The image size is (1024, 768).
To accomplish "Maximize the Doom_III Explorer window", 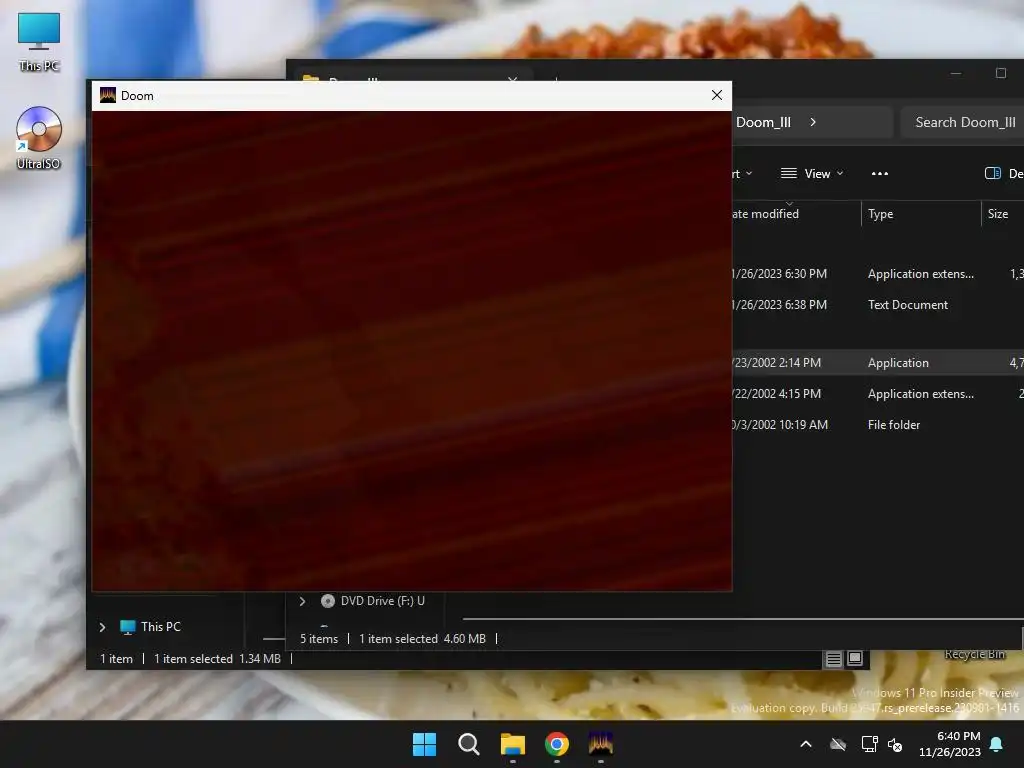I will (x=1000, y=73).
